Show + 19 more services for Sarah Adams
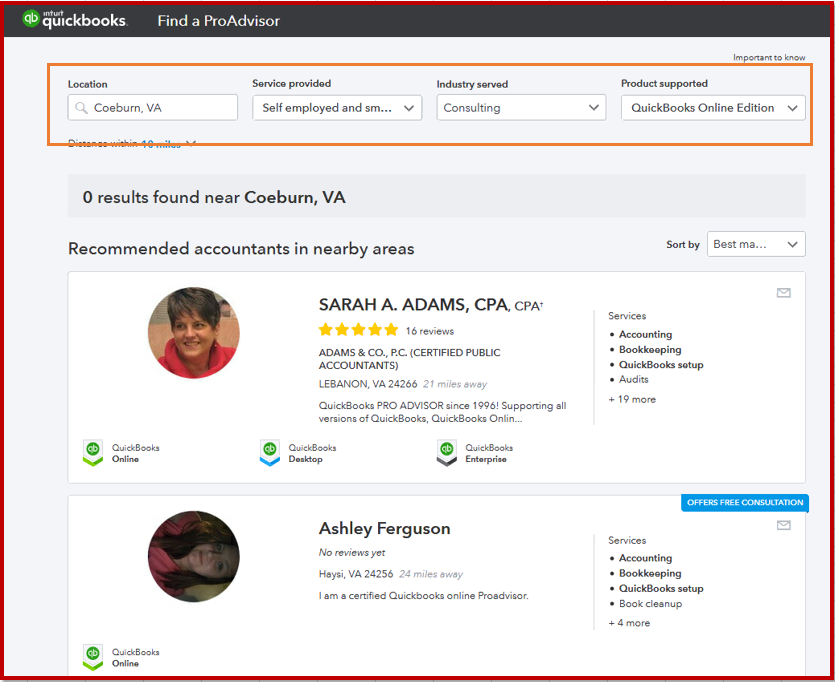835x682 pixels. [x=632, y=399]
